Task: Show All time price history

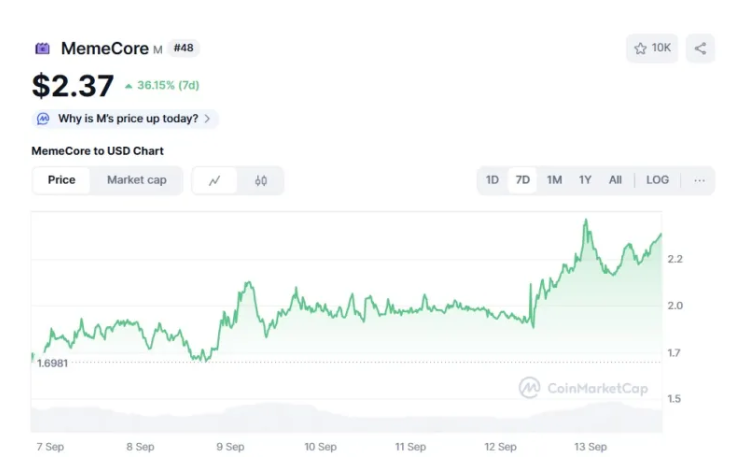Action: (x=615, y=180)
